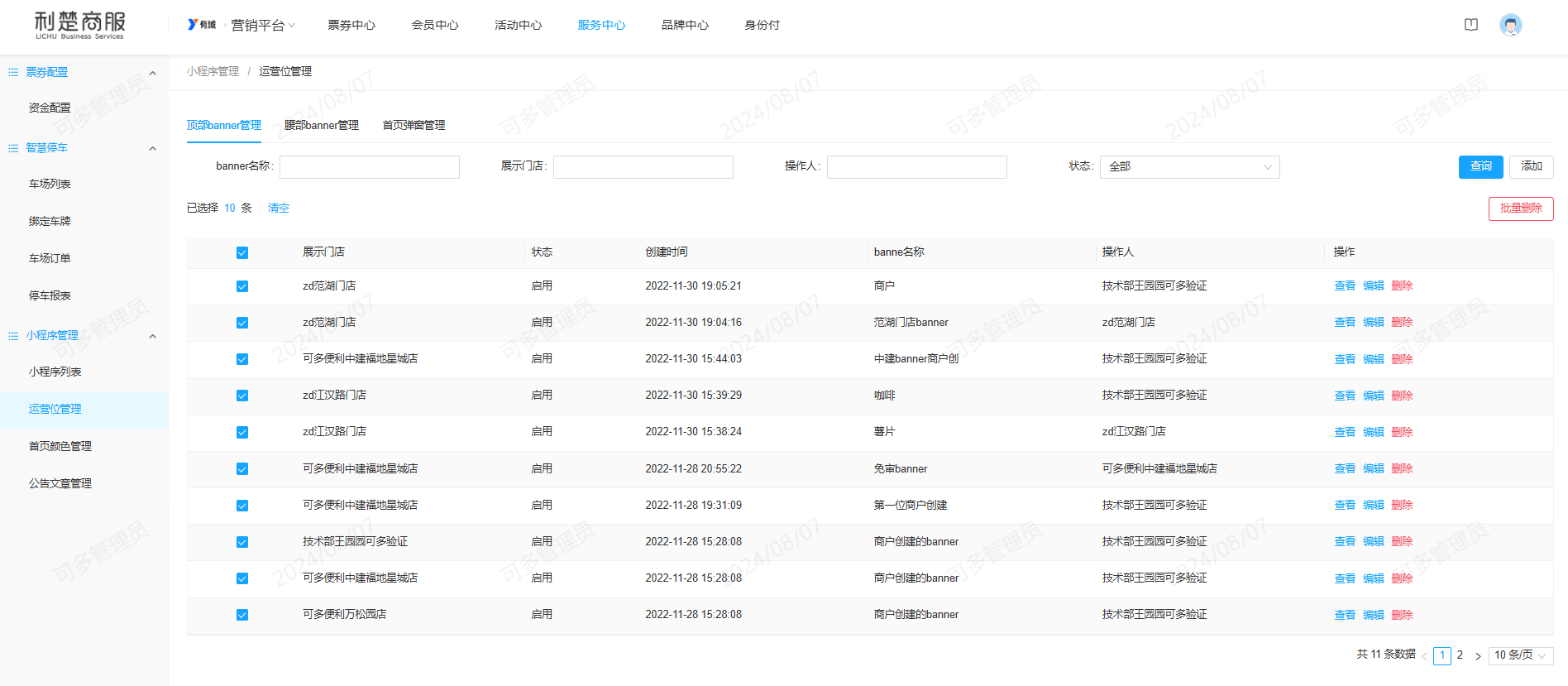Switch to the 首页弹窗管理 tab

point(414,126)
